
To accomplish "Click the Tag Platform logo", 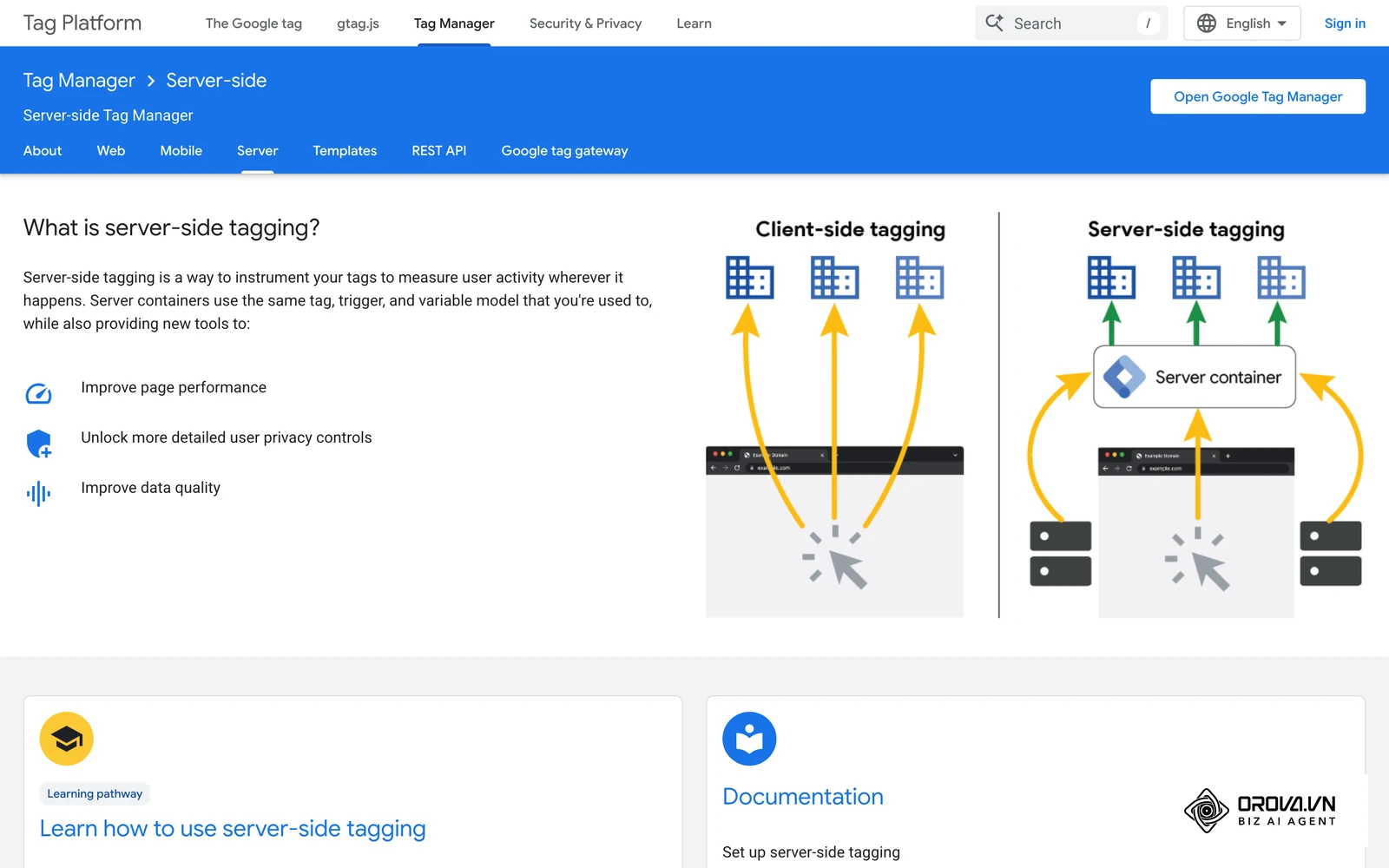I will pyautogui.click(x=82, y=23).
